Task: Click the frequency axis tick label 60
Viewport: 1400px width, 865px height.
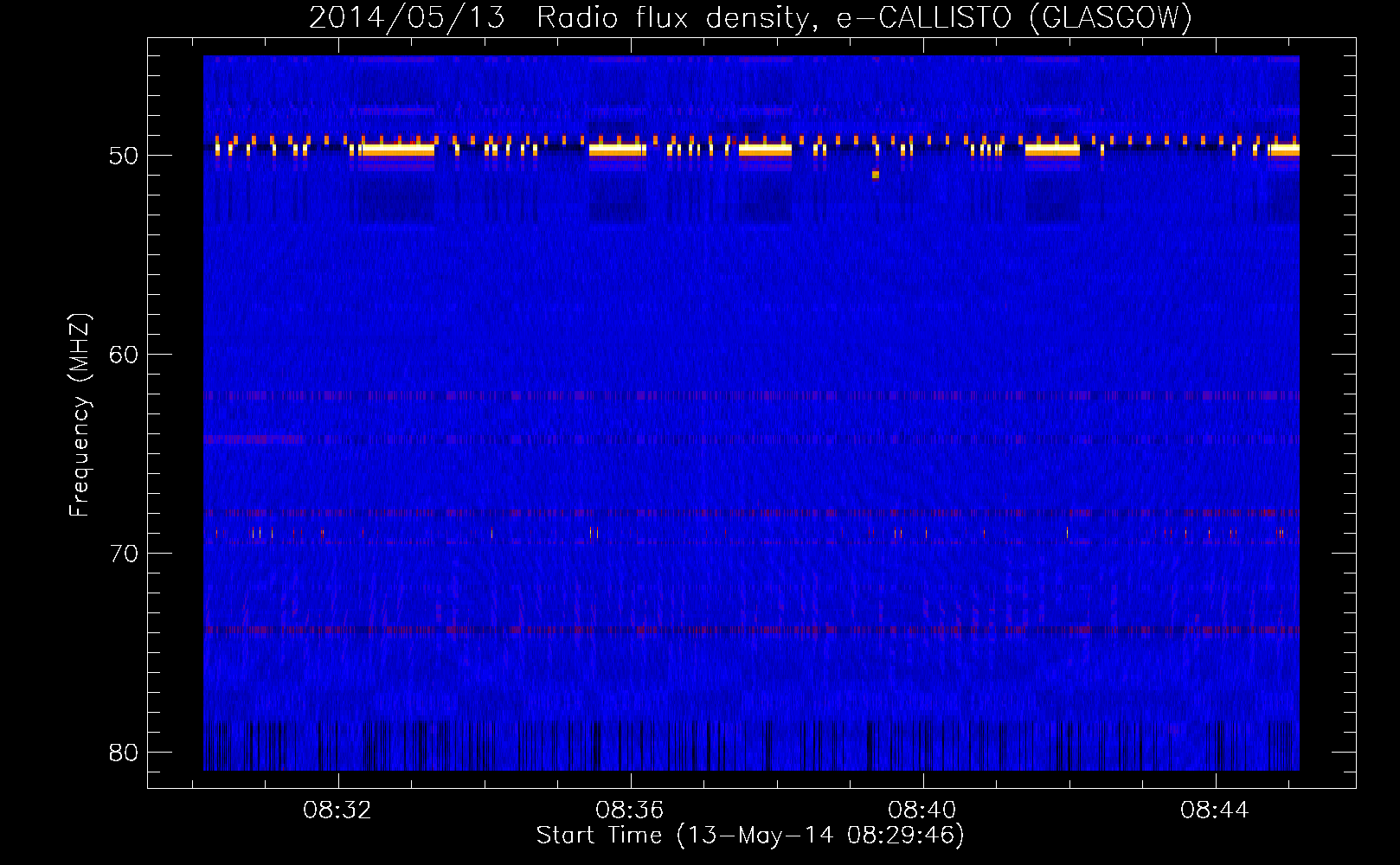Action: pyautogui.click(x=124, y=355)
